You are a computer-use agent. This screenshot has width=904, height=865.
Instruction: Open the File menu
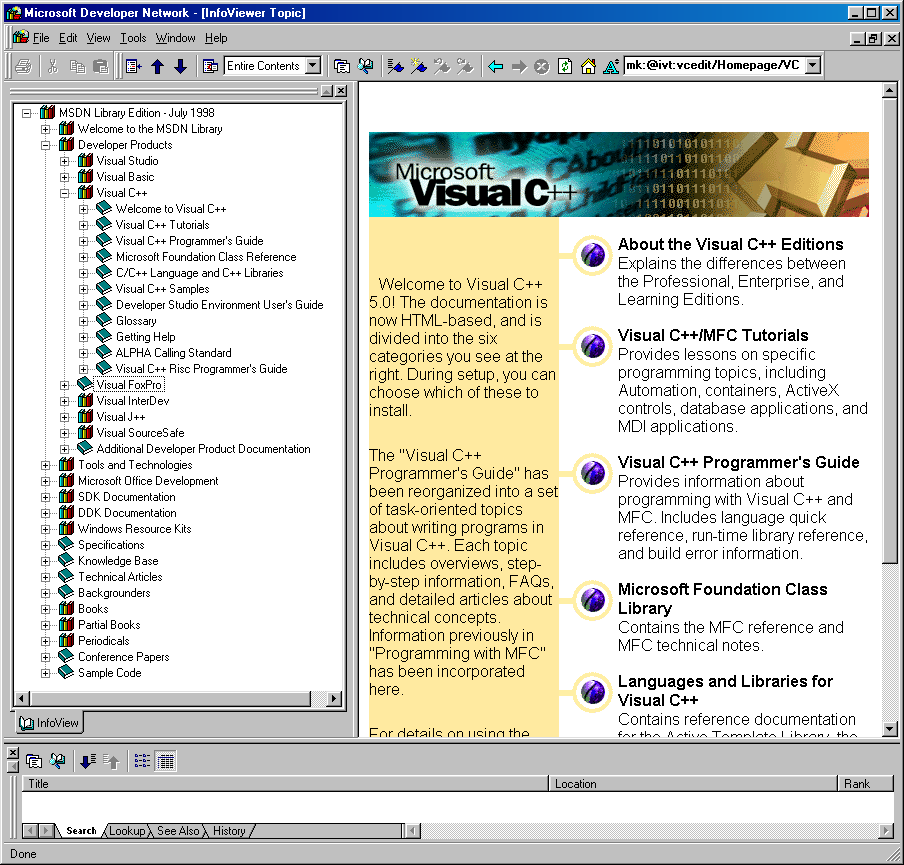41,38
